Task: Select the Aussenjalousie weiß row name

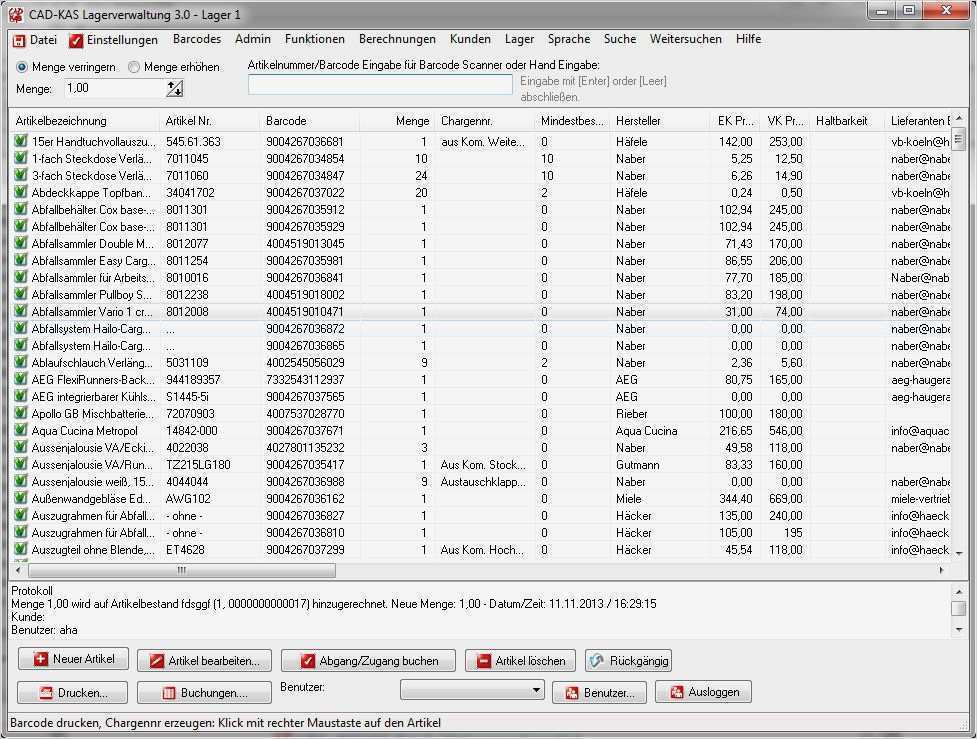Action: tap(92, 482)
